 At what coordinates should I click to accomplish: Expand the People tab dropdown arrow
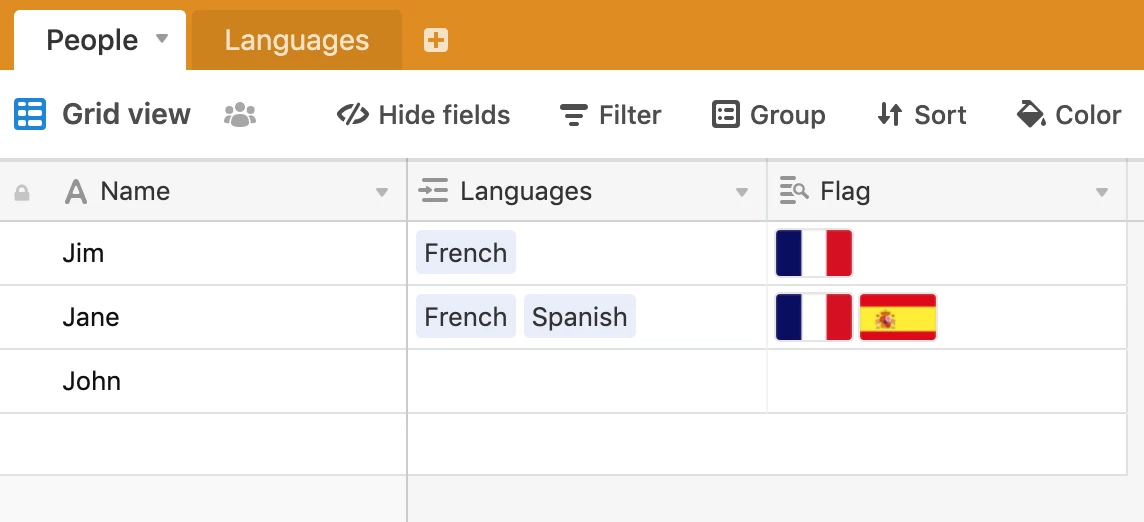point(162,38)
